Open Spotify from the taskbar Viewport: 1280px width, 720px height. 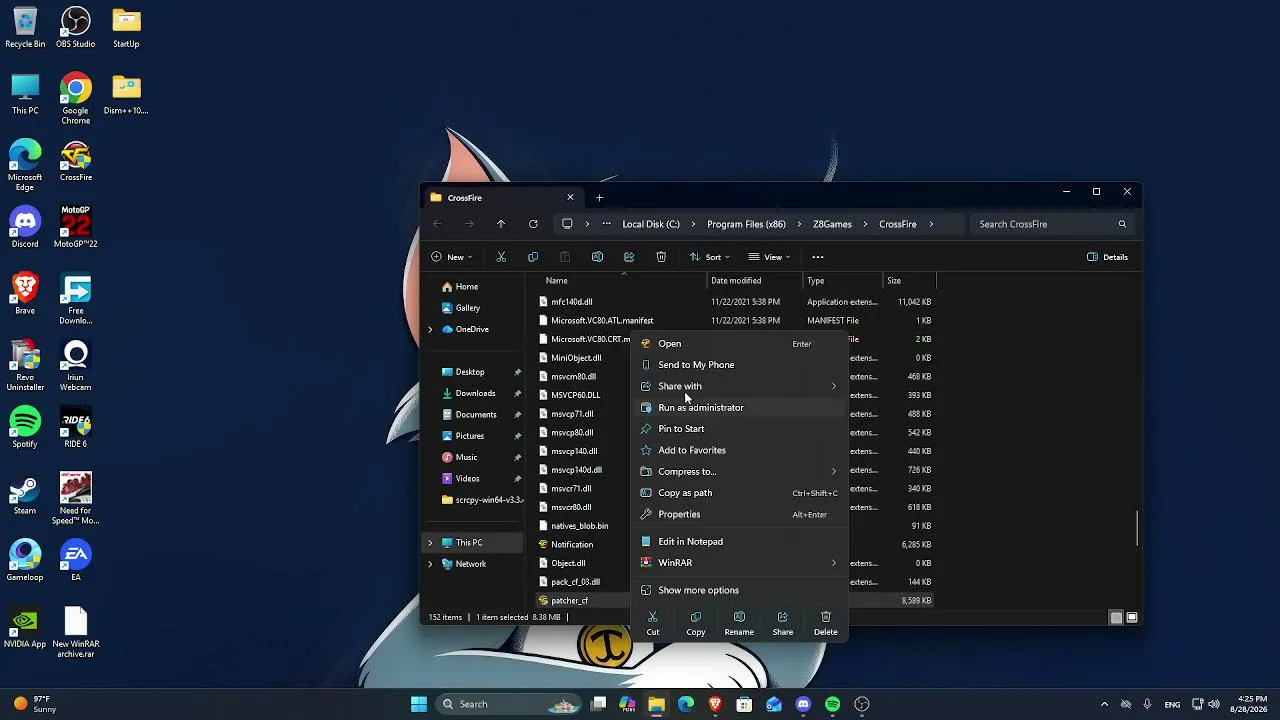833,704
